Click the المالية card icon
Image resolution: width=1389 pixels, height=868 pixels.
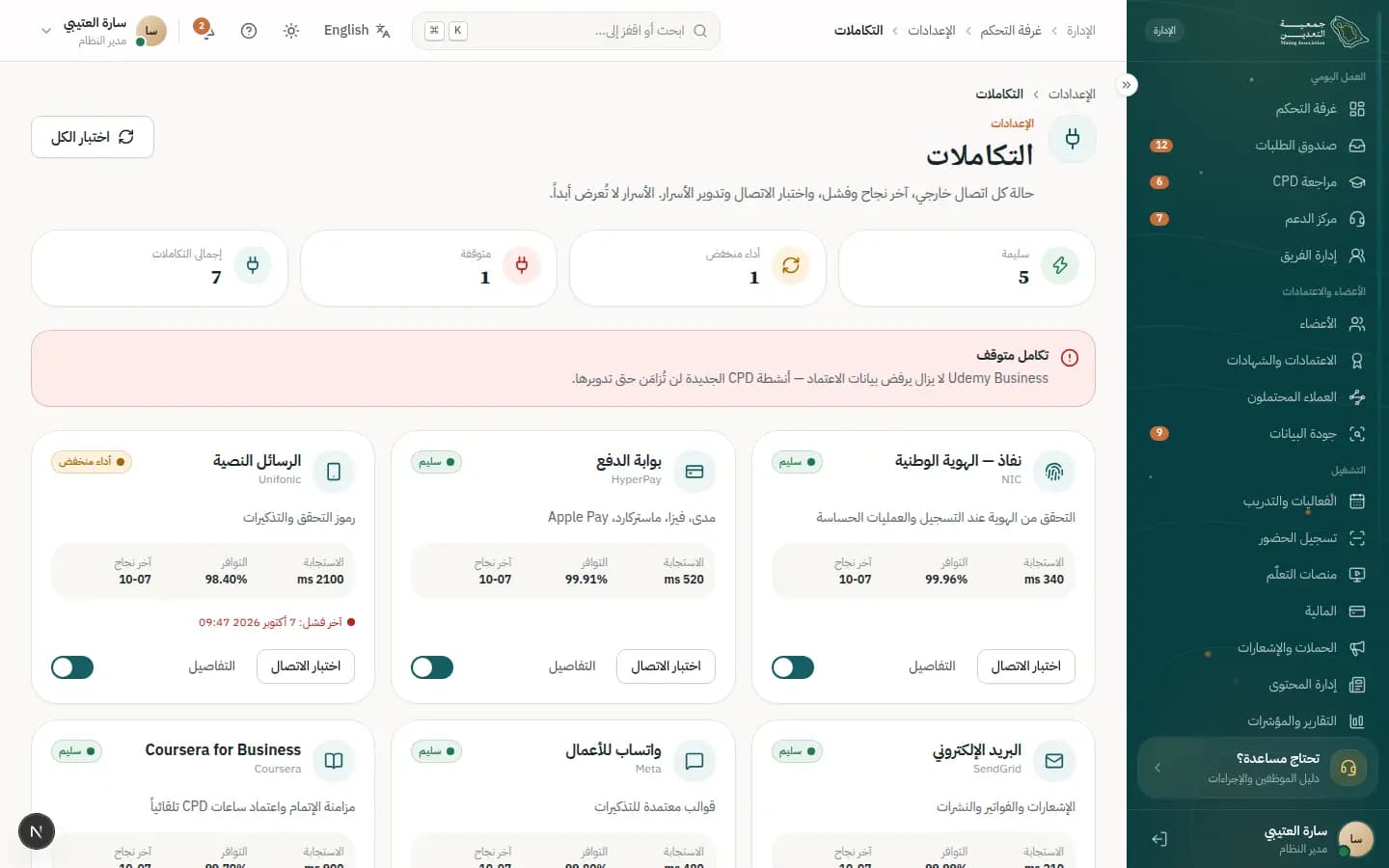coord(1357,611)
